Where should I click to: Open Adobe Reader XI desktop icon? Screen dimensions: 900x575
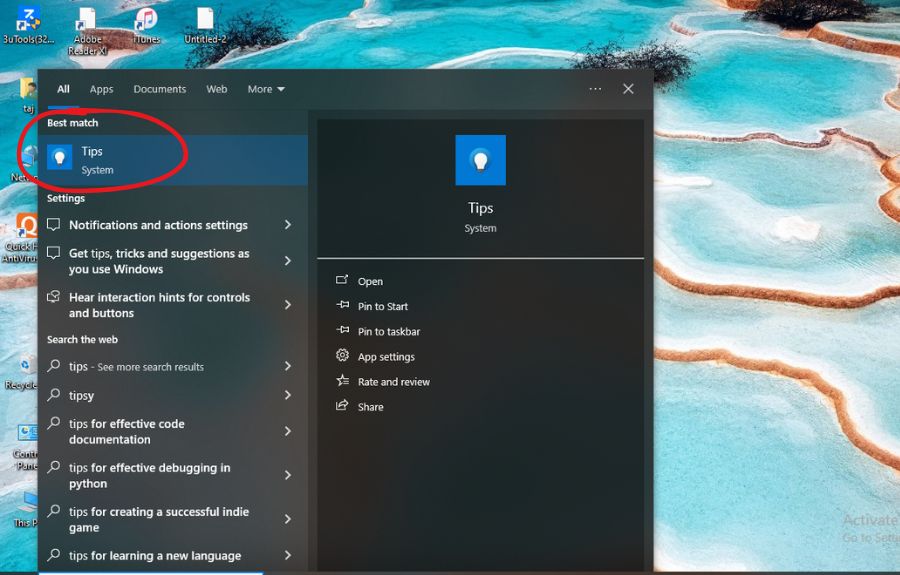click(87, 31)
